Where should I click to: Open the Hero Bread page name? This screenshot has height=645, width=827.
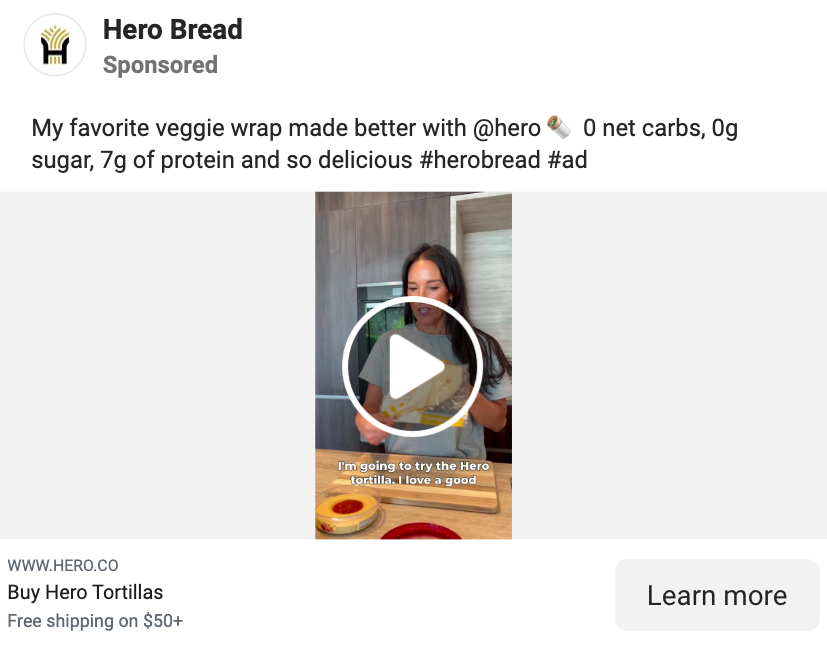coord(172,30)
